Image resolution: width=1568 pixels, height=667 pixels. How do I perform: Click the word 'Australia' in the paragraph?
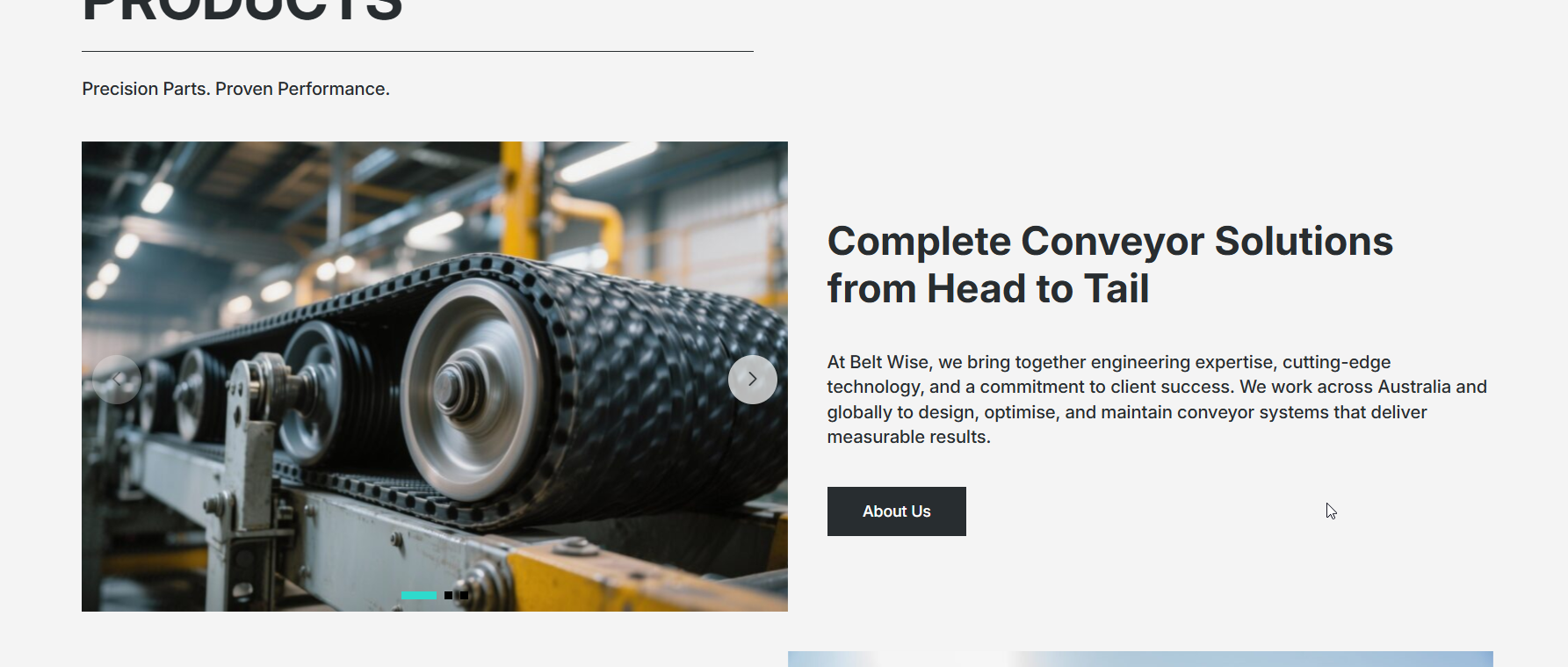(x=1414, y=387)
